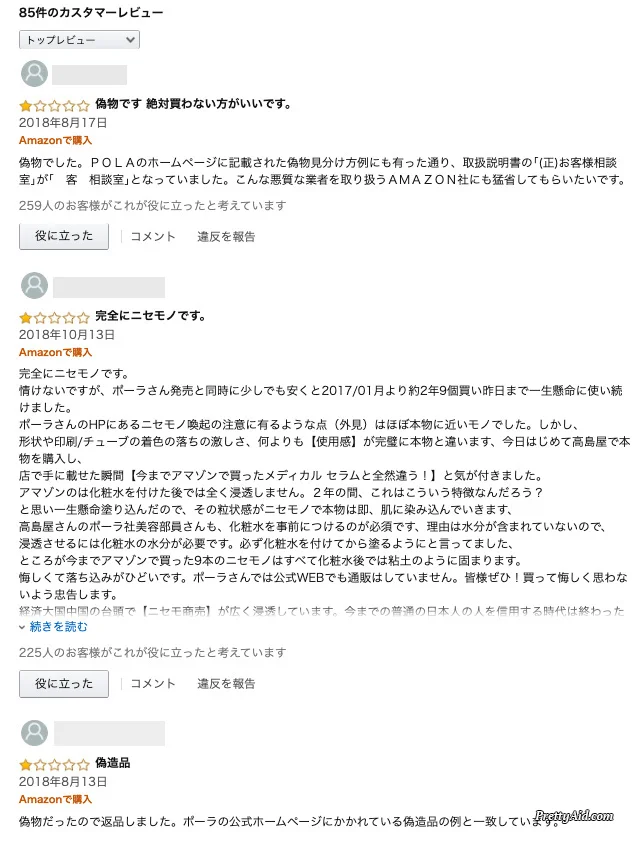
Task: Open the トップレビュー sort dropdown
Action: [79, 40]
